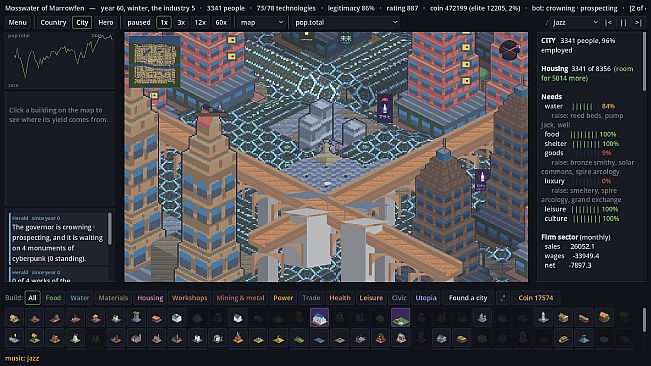
Task: Filter build list by Power
Action: [283, 298]
